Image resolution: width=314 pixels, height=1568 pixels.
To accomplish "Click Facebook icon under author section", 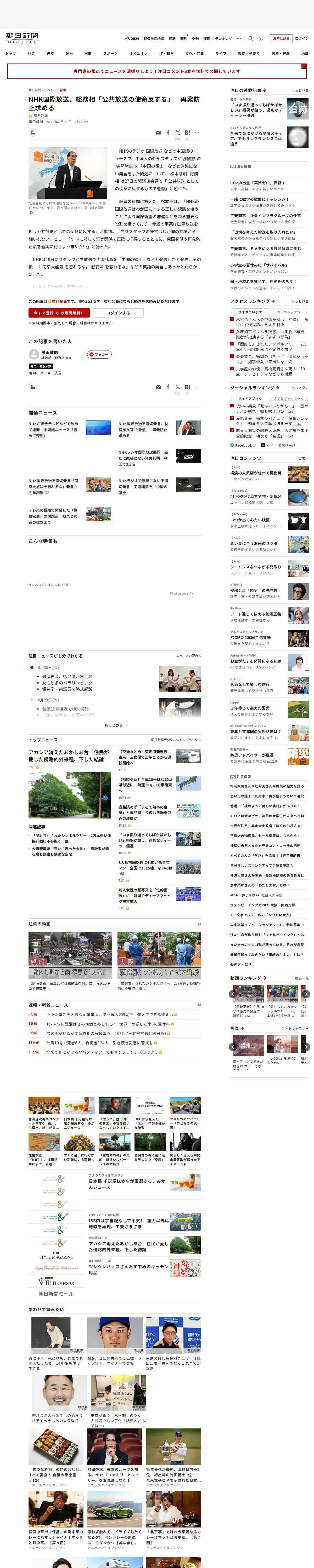I will (x=168, y=387).
